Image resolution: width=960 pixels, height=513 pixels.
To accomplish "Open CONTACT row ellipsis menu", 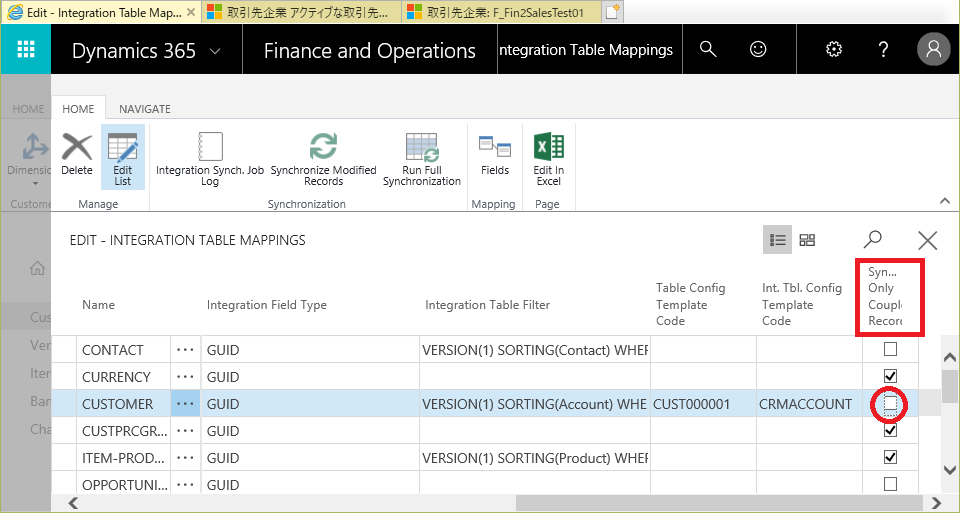I will [x=185, y=350].
